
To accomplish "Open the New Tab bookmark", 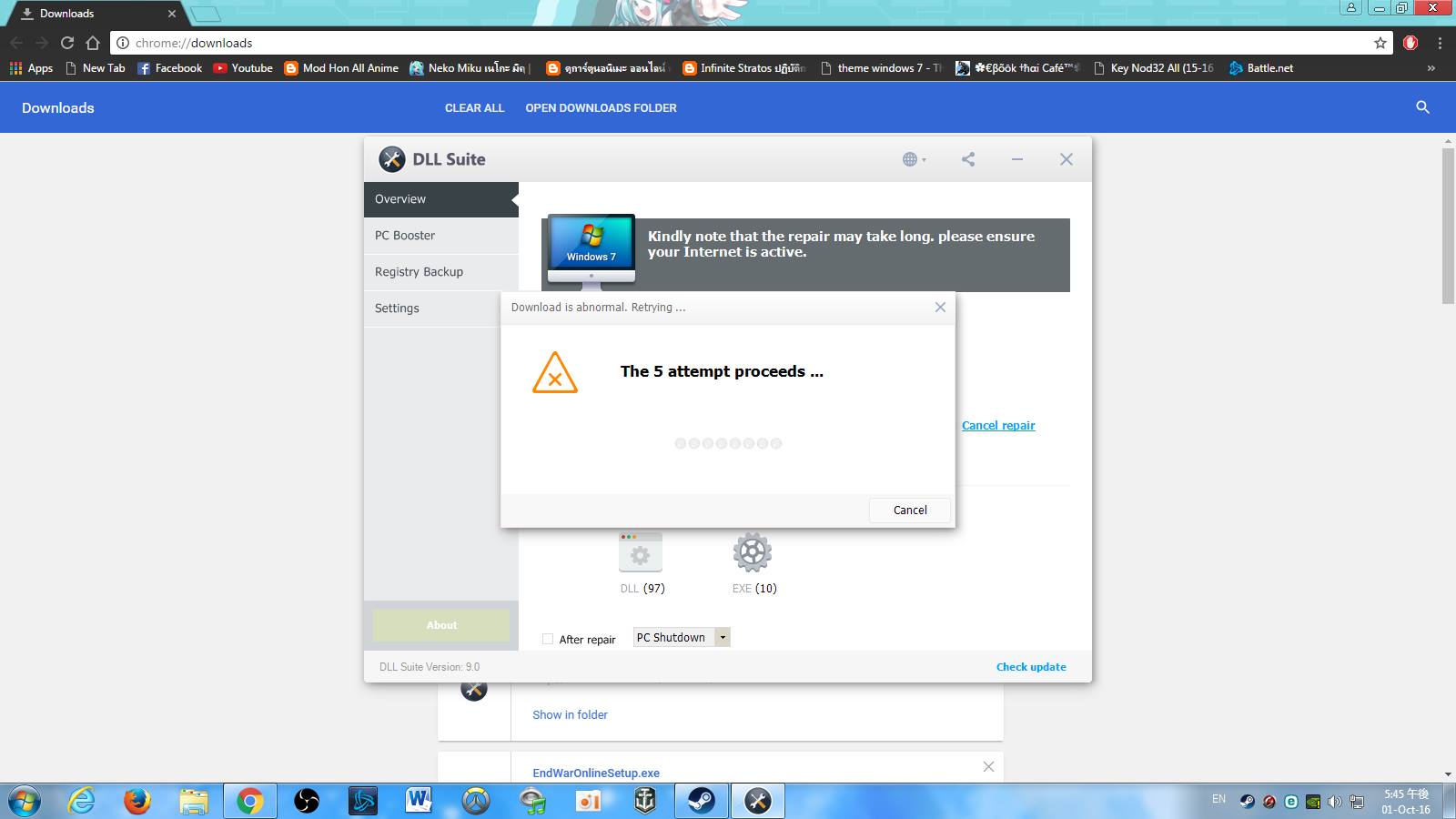I will [96, 68].
